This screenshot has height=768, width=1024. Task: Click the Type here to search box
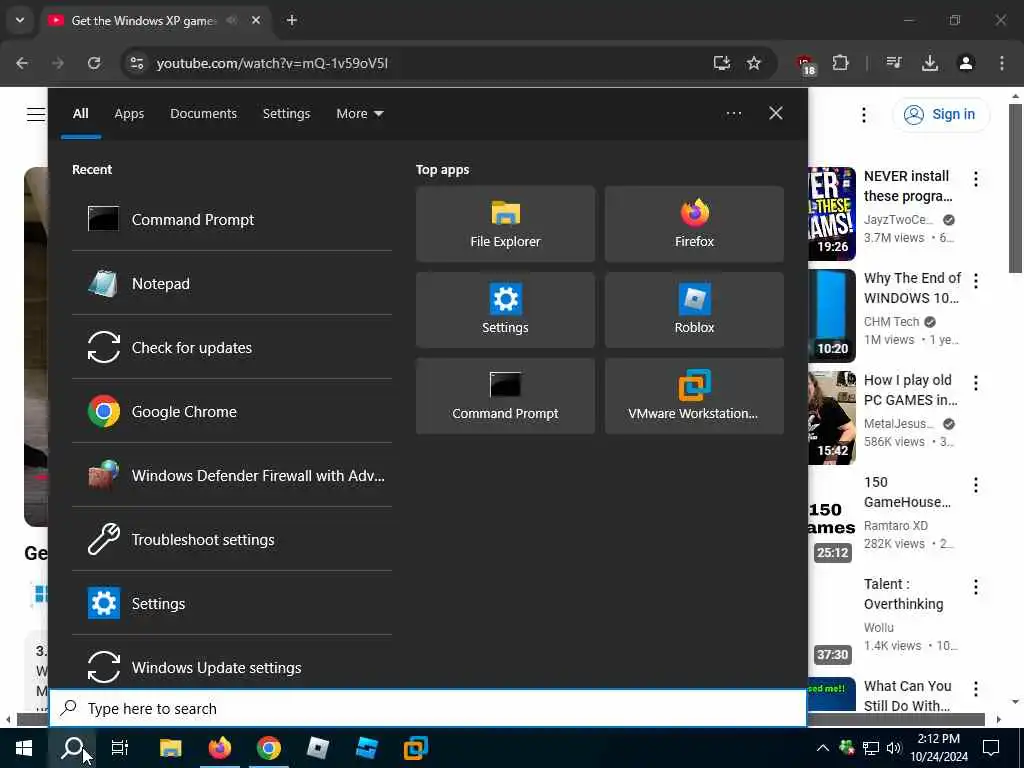tap(428, 708)
